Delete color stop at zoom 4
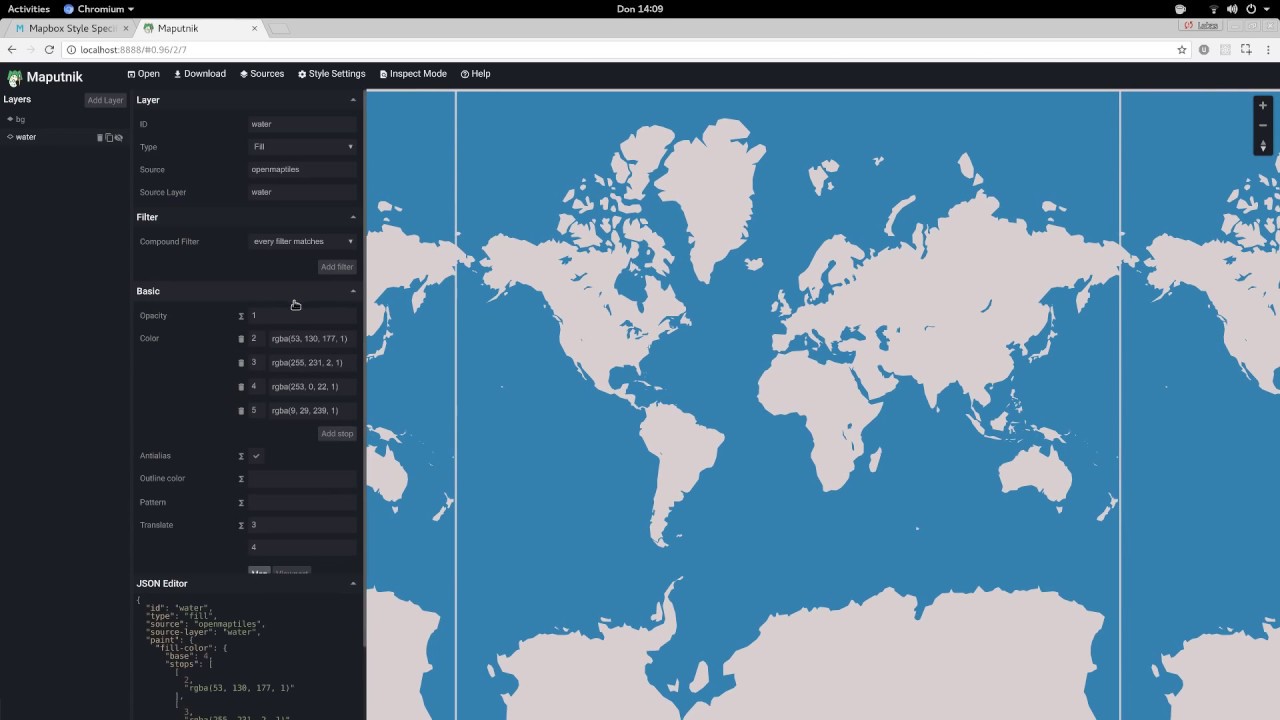This screenshot has height=720, width=1280. click(241, 387)
